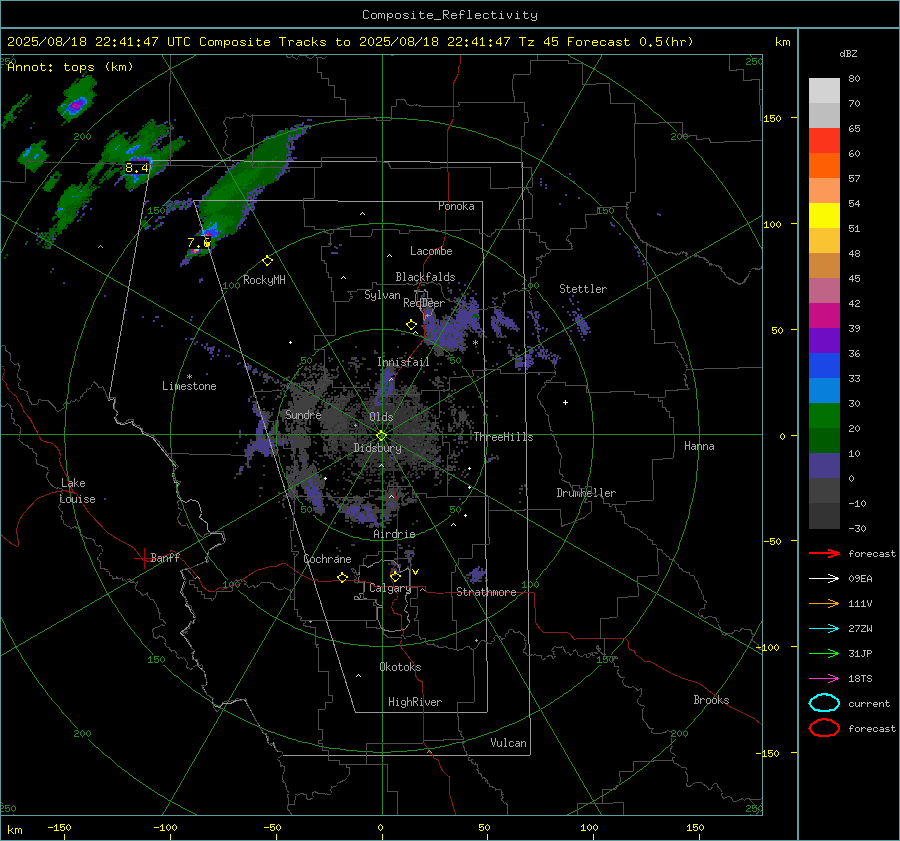Click the magenta 18TS arrow in legend
Screen dimensions: 900x841
pos(824,679)
